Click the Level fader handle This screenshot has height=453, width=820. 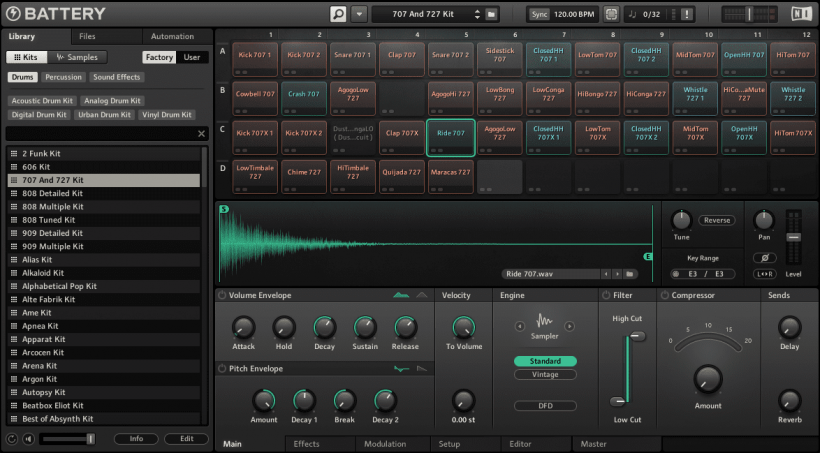[793, 237]
